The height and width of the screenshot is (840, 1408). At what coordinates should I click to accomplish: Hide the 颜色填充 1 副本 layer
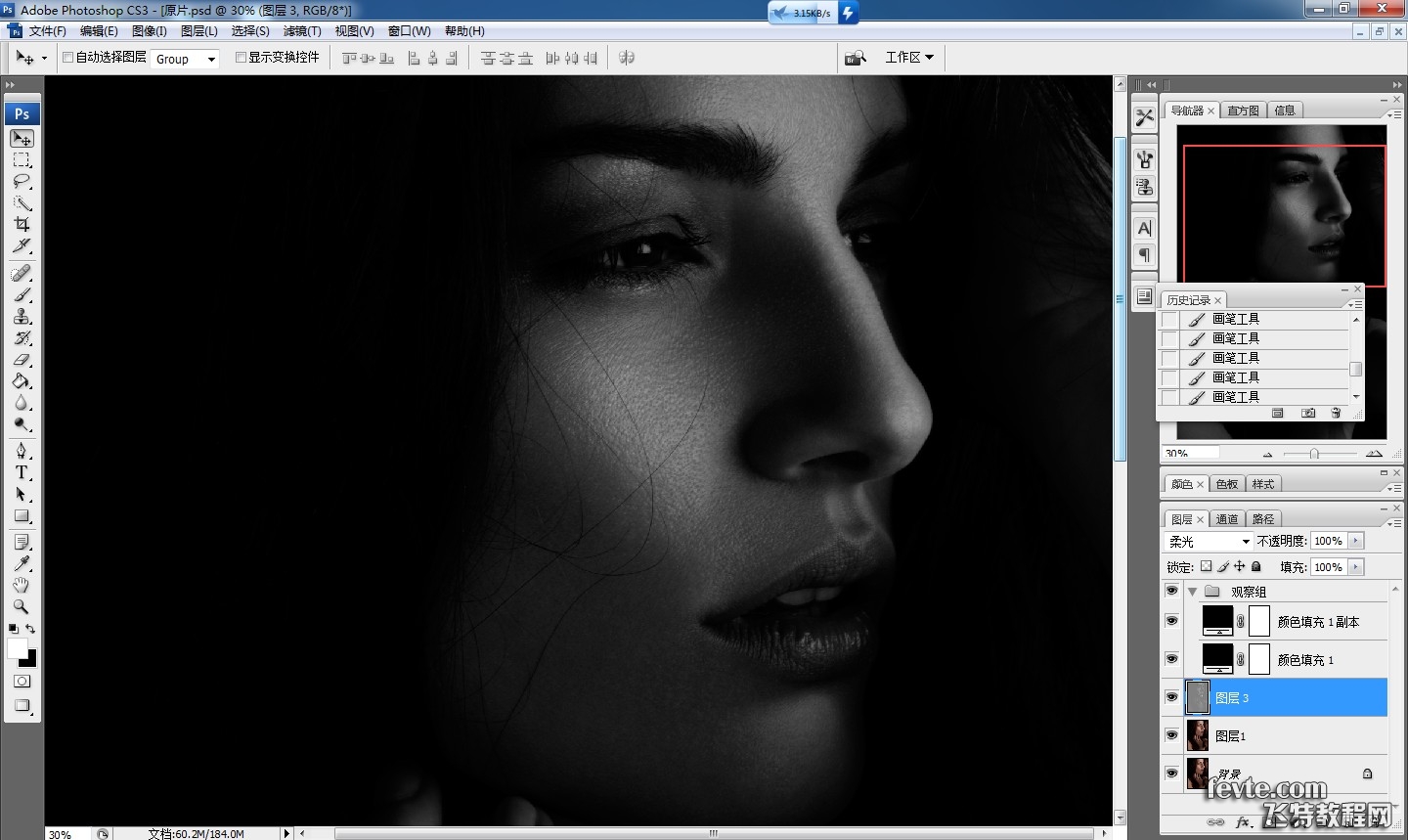click(1171, 621)
